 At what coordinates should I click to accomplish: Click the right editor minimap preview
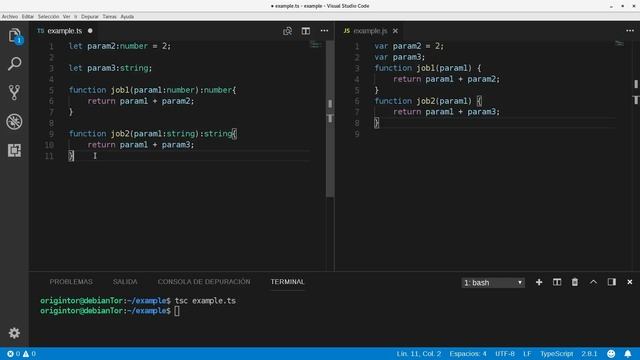click(620, 44)
